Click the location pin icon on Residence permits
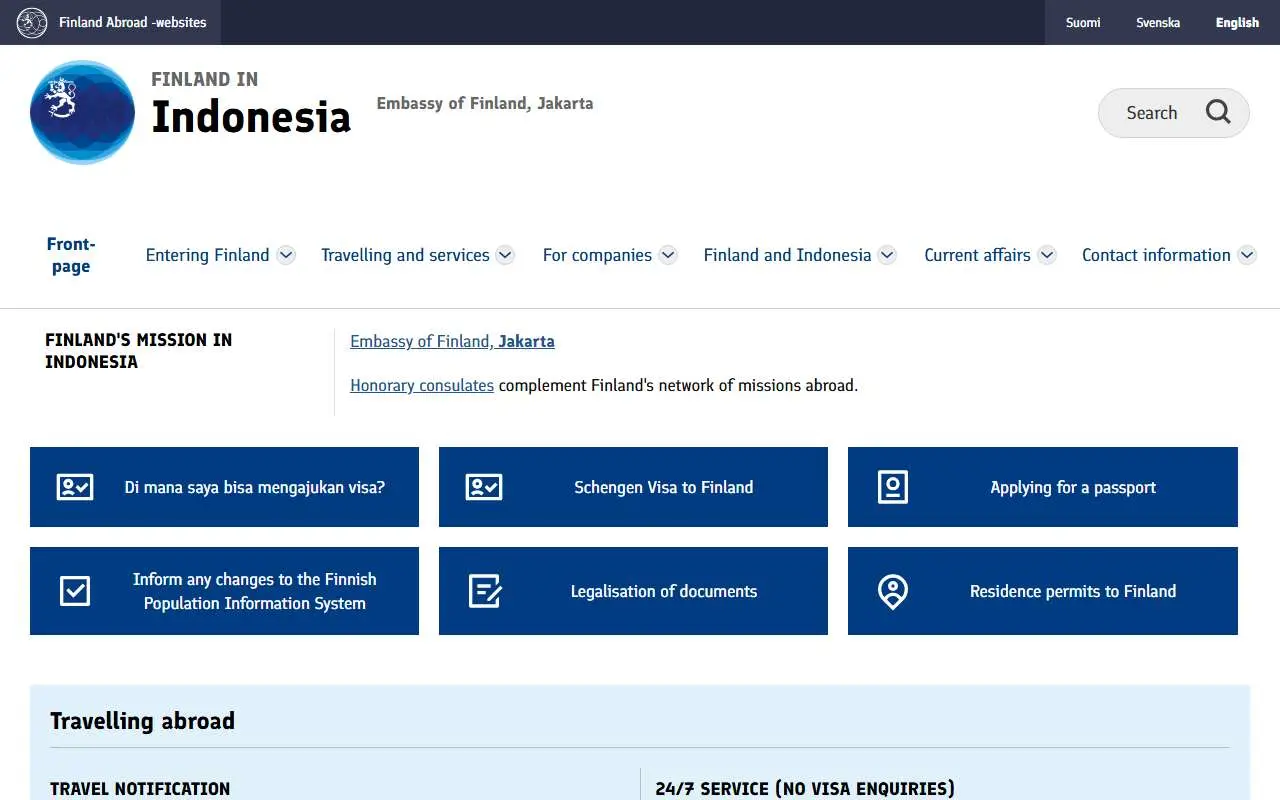Screen dimensions: 1280x800 (893, 591)
